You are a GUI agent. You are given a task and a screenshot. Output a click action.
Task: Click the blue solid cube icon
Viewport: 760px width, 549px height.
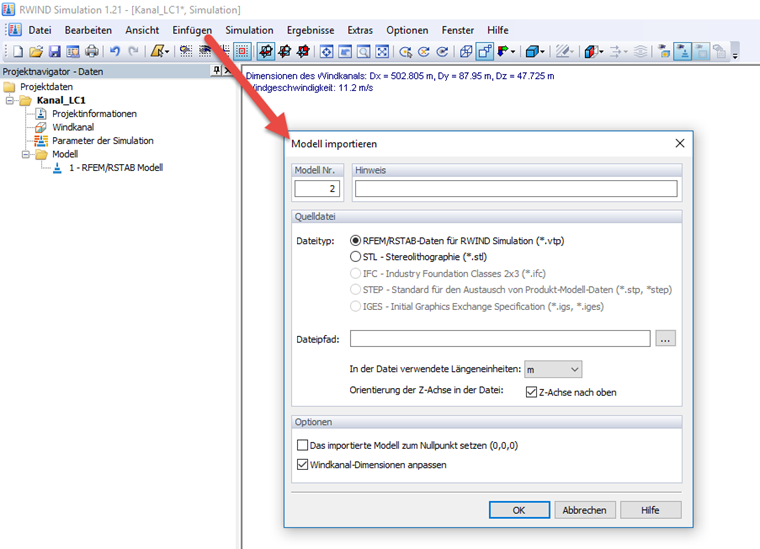pyautogui.click(x=532, y=51)
